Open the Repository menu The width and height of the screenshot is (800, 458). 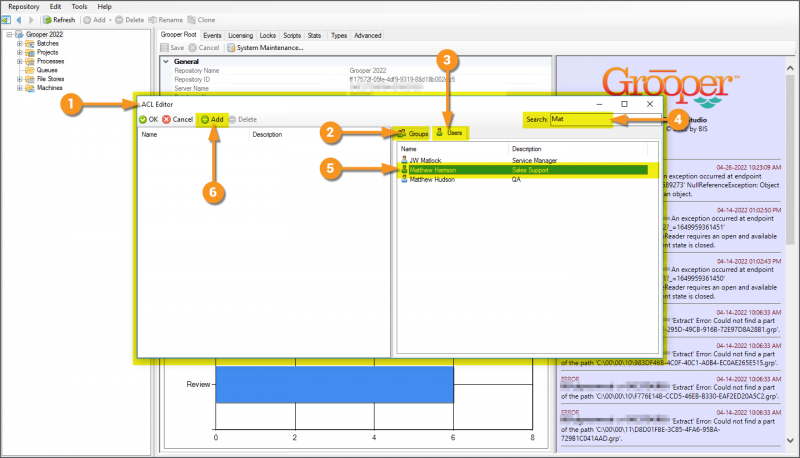[23, 7]
